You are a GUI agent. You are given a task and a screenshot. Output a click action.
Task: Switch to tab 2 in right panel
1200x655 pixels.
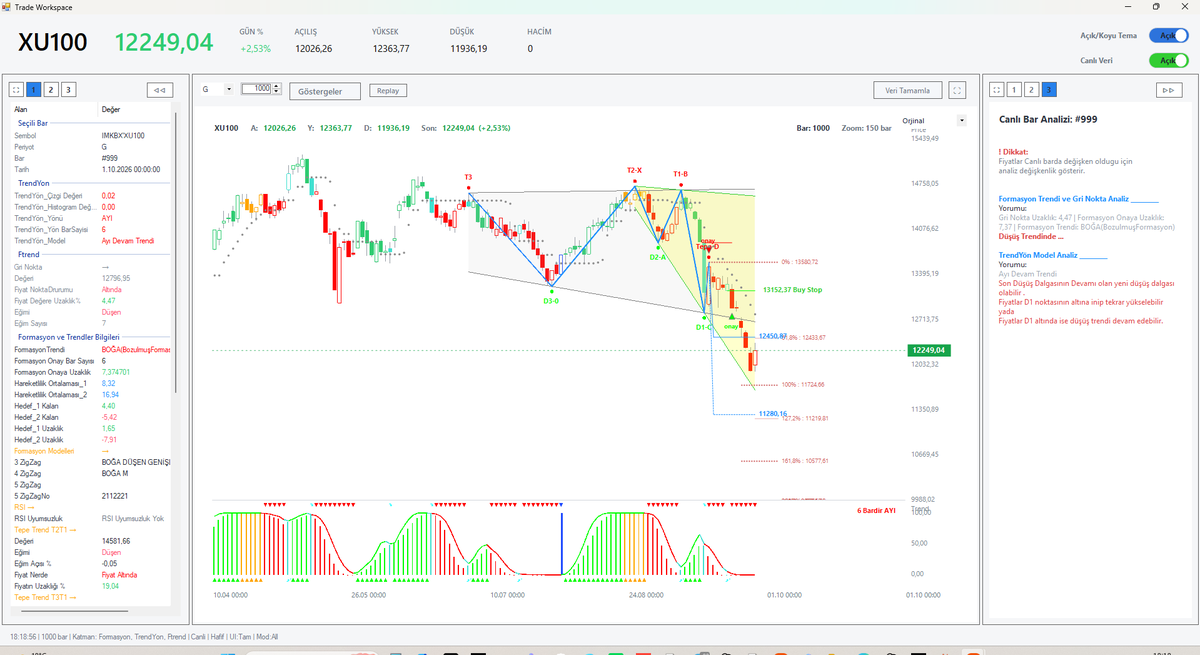(1031, 90)
